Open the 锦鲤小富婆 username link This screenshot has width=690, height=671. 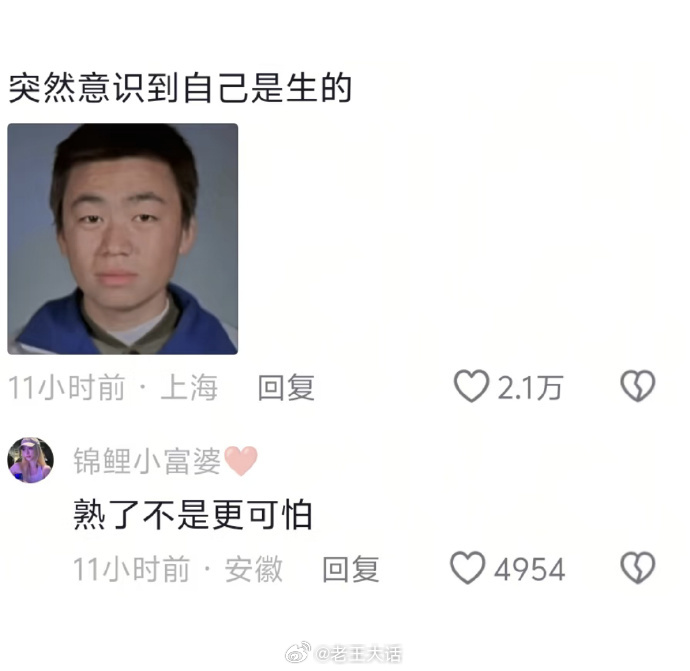point(147,461)
